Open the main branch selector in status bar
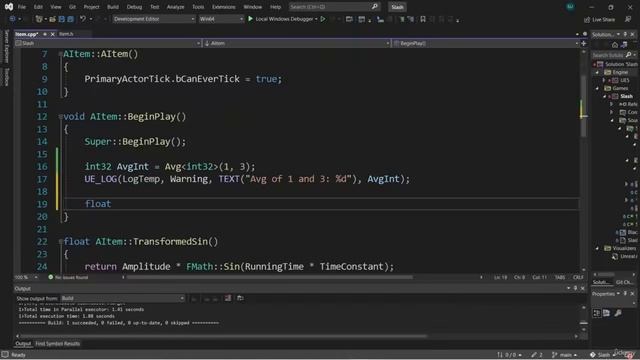Screen dimensions: 640x360 564,355
